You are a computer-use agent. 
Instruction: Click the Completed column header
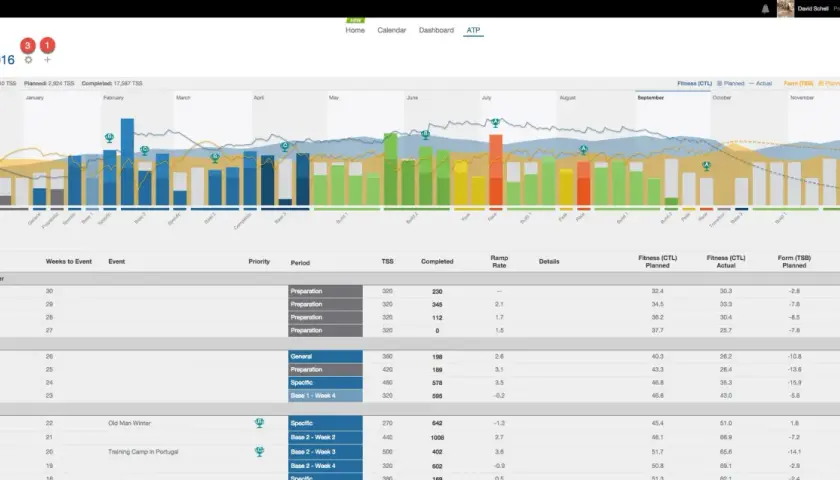437,262
